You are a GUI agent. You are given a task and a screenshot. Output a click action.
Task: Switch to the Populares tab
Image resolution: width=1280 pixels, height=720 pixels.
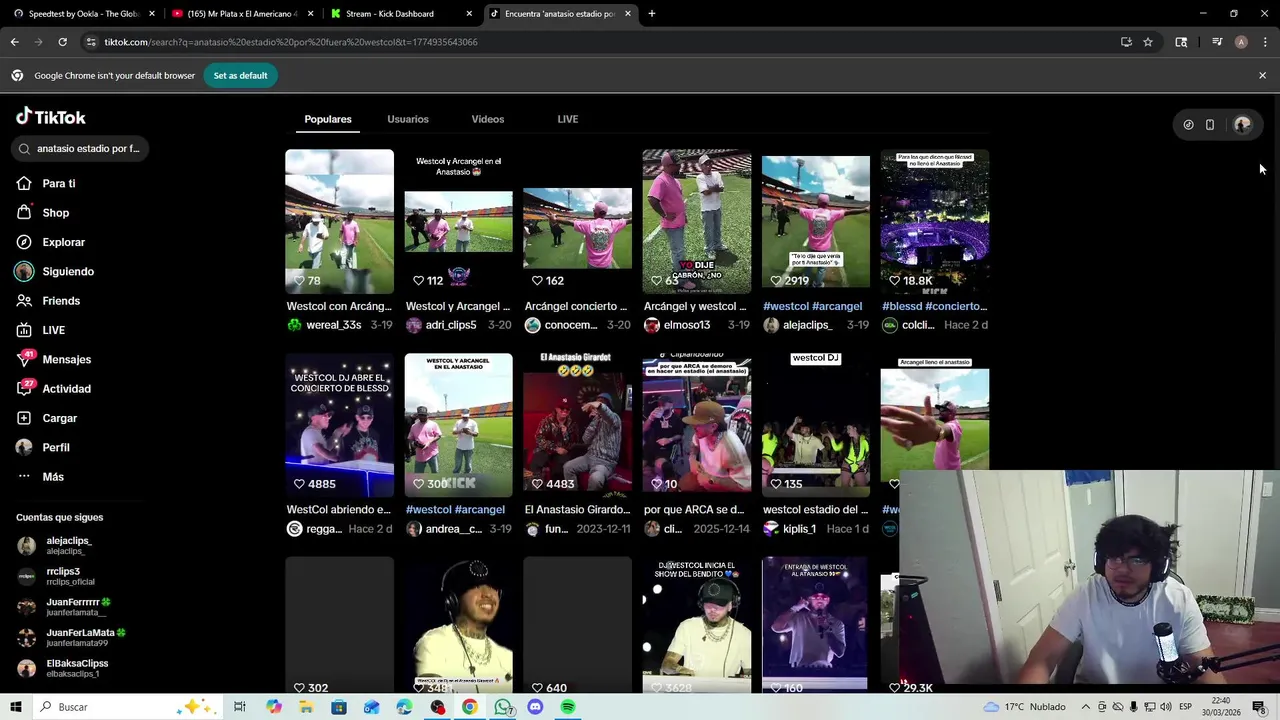pos(328,119)
